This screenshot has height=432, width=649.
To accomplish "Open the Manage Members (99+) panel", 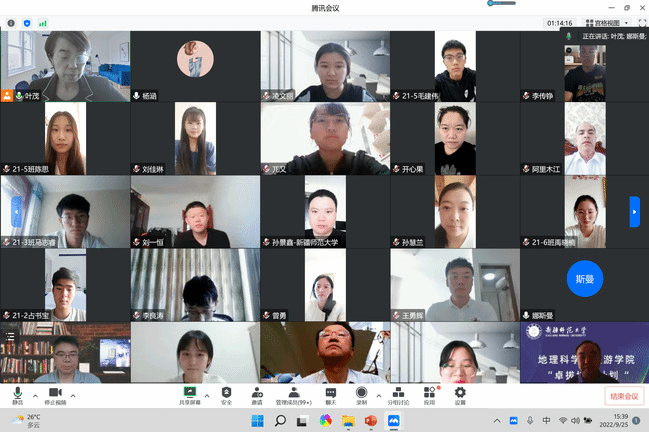I will point(293,393).
